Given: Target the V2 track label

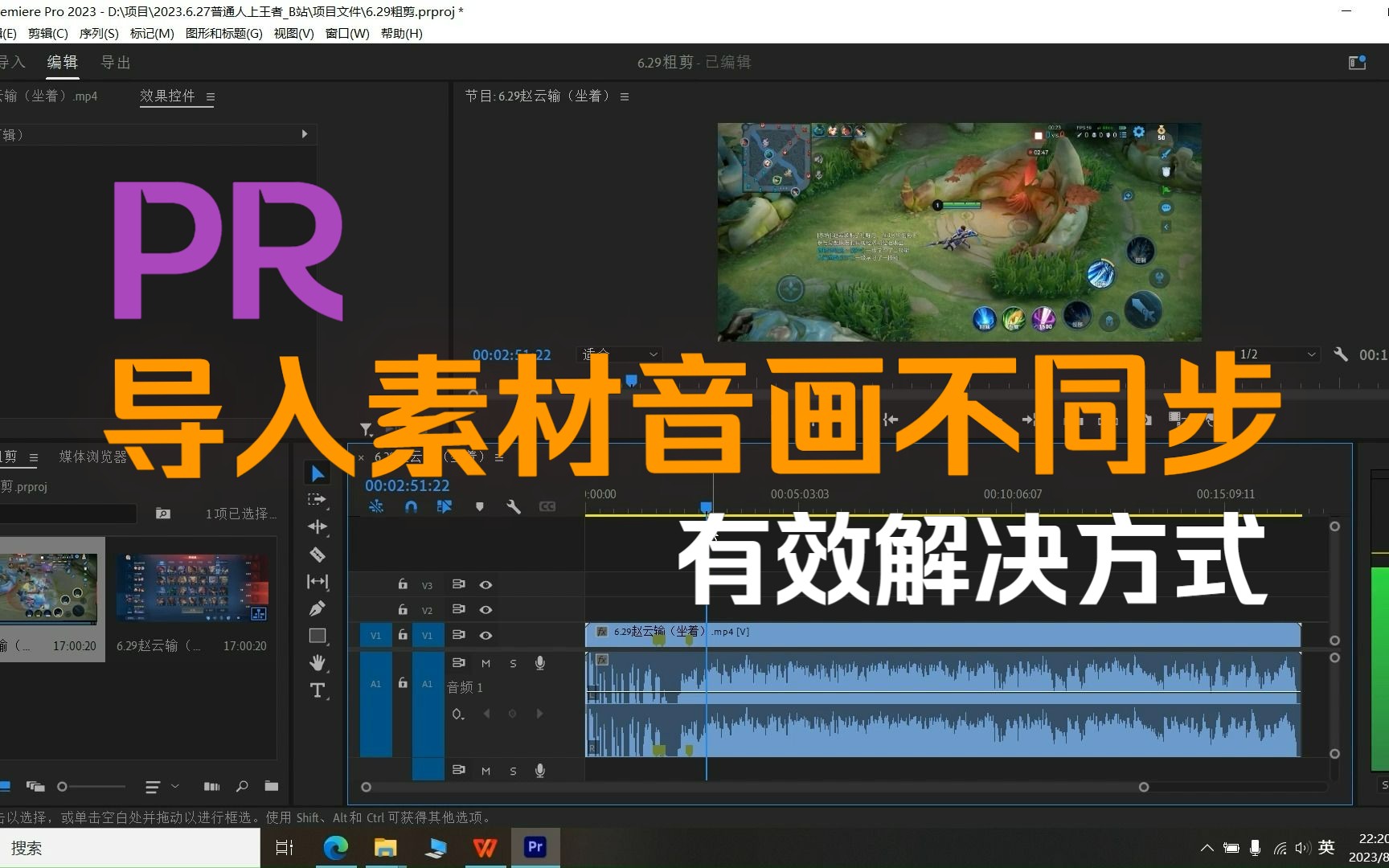Looking at the screenshot, I should point(427,610).
